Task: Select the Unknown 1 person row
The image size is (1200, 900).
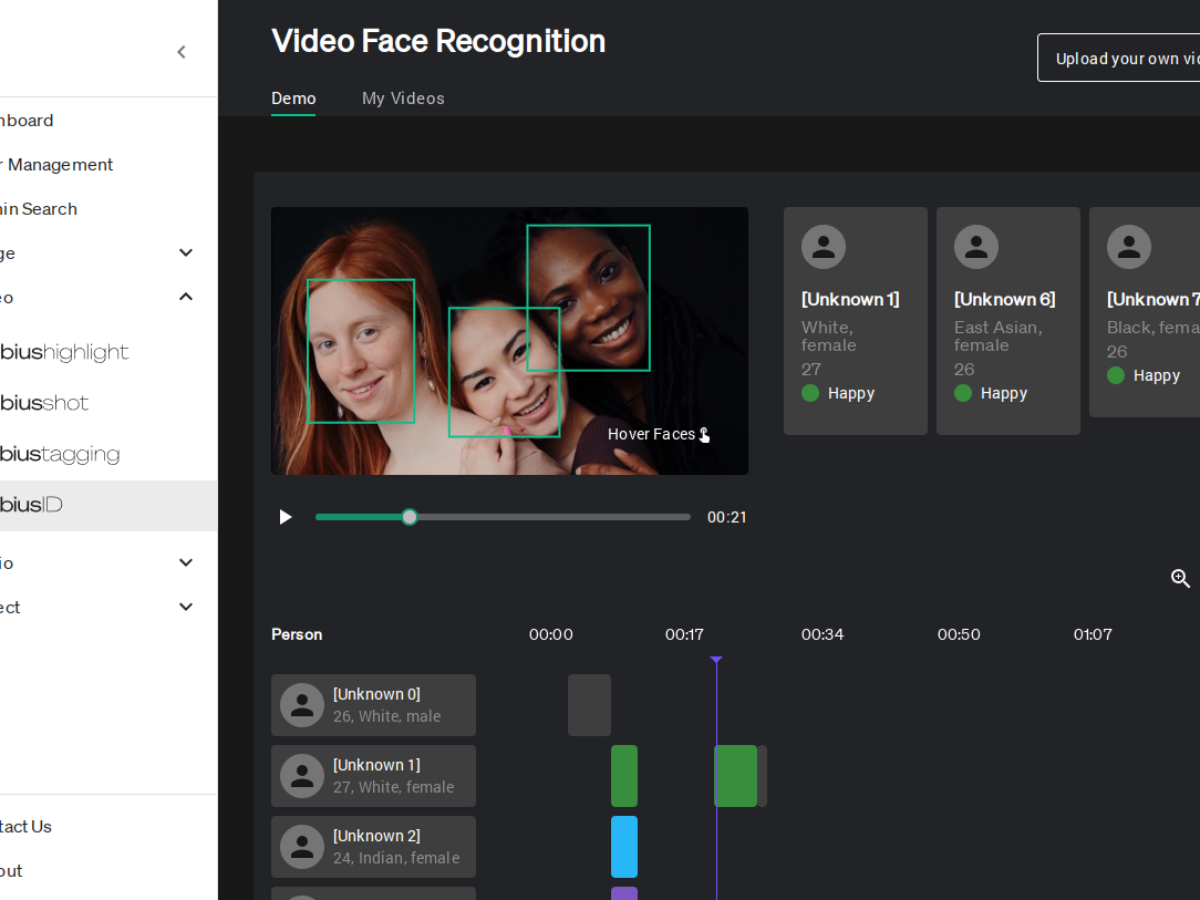Action: (x=373, y=776)
